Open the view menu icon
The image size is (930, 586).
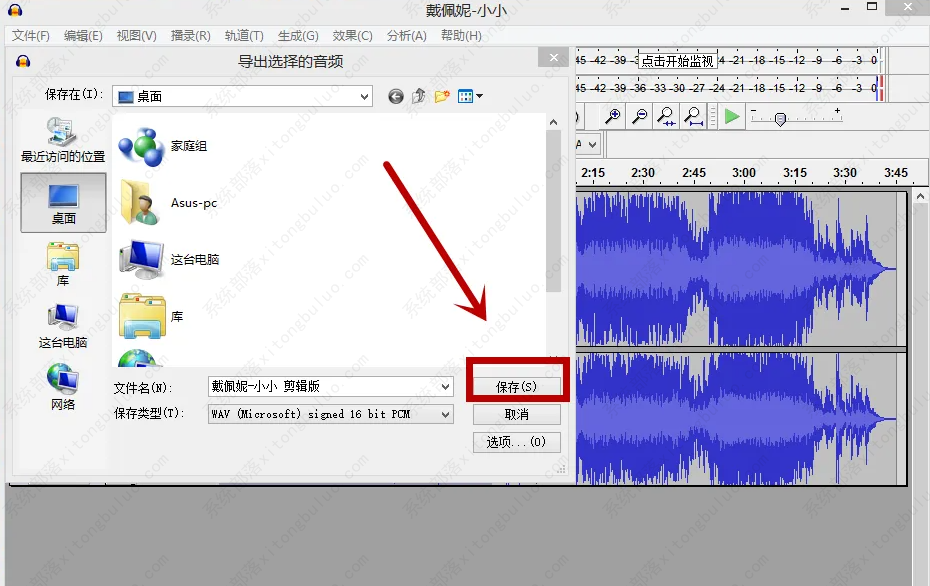click(470, 96)
